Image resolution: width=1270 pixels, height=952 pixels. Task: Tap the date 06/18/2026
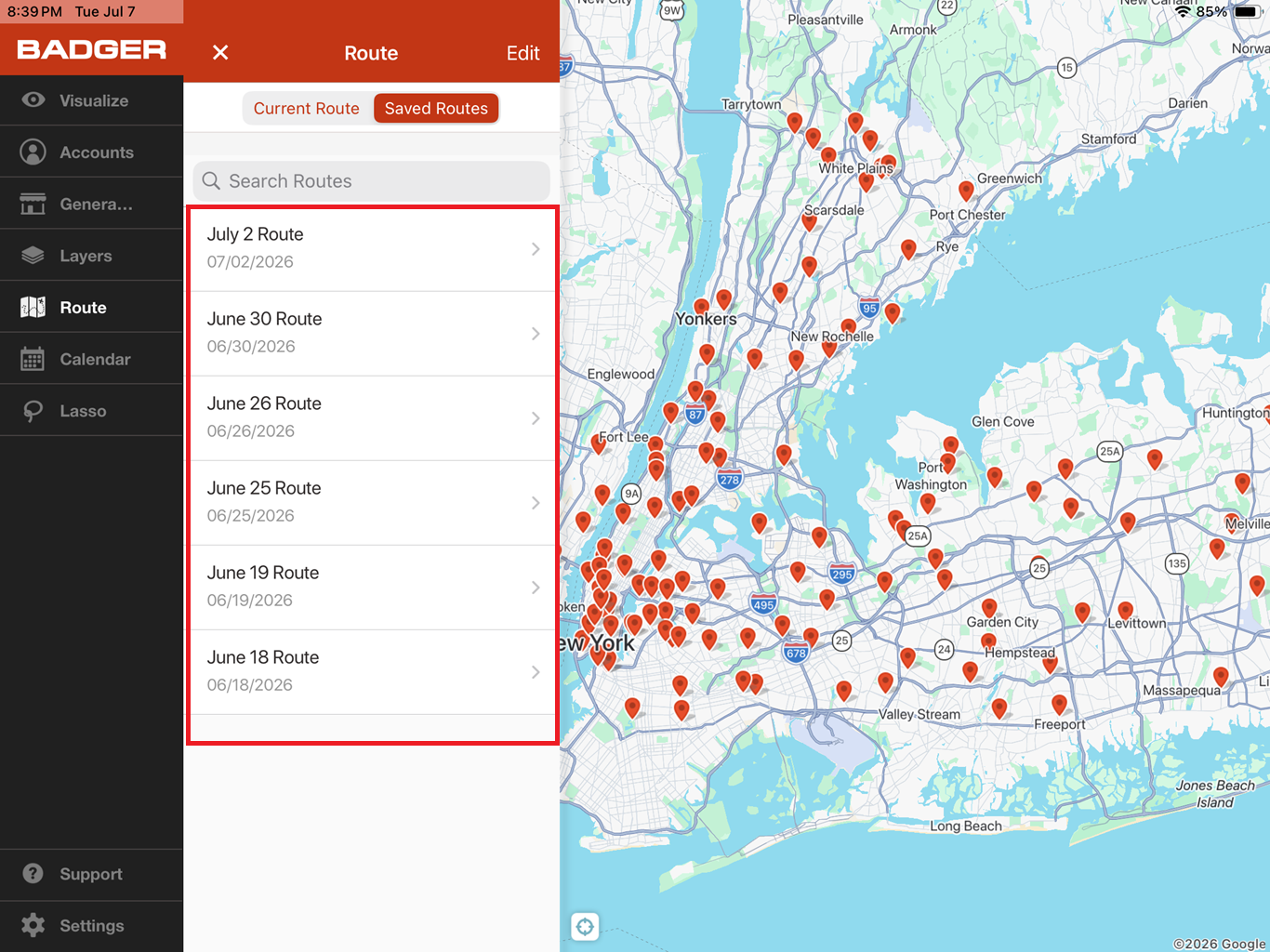(x=249, y=685)
